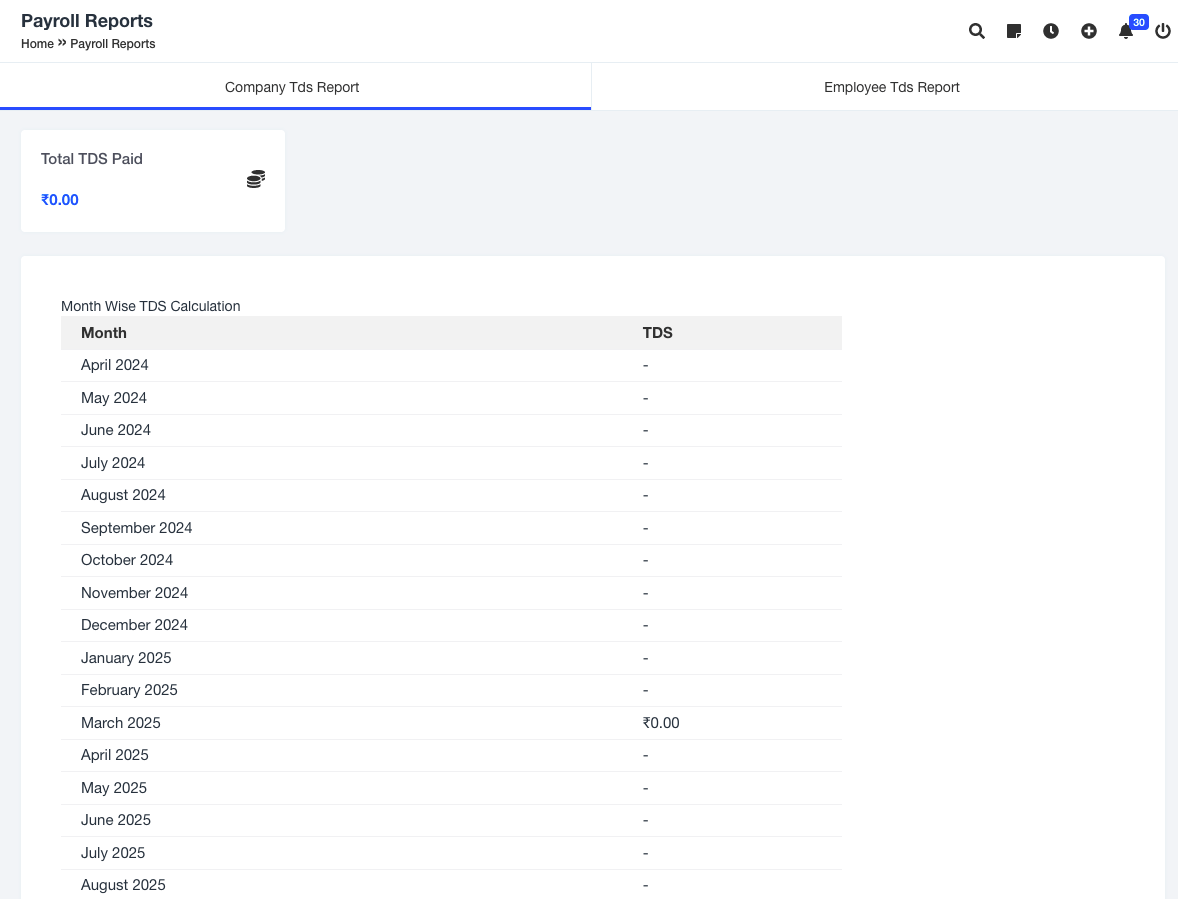Go to Home breadcrumb link
The image size is (1178, 899).
tap(37, 44)
